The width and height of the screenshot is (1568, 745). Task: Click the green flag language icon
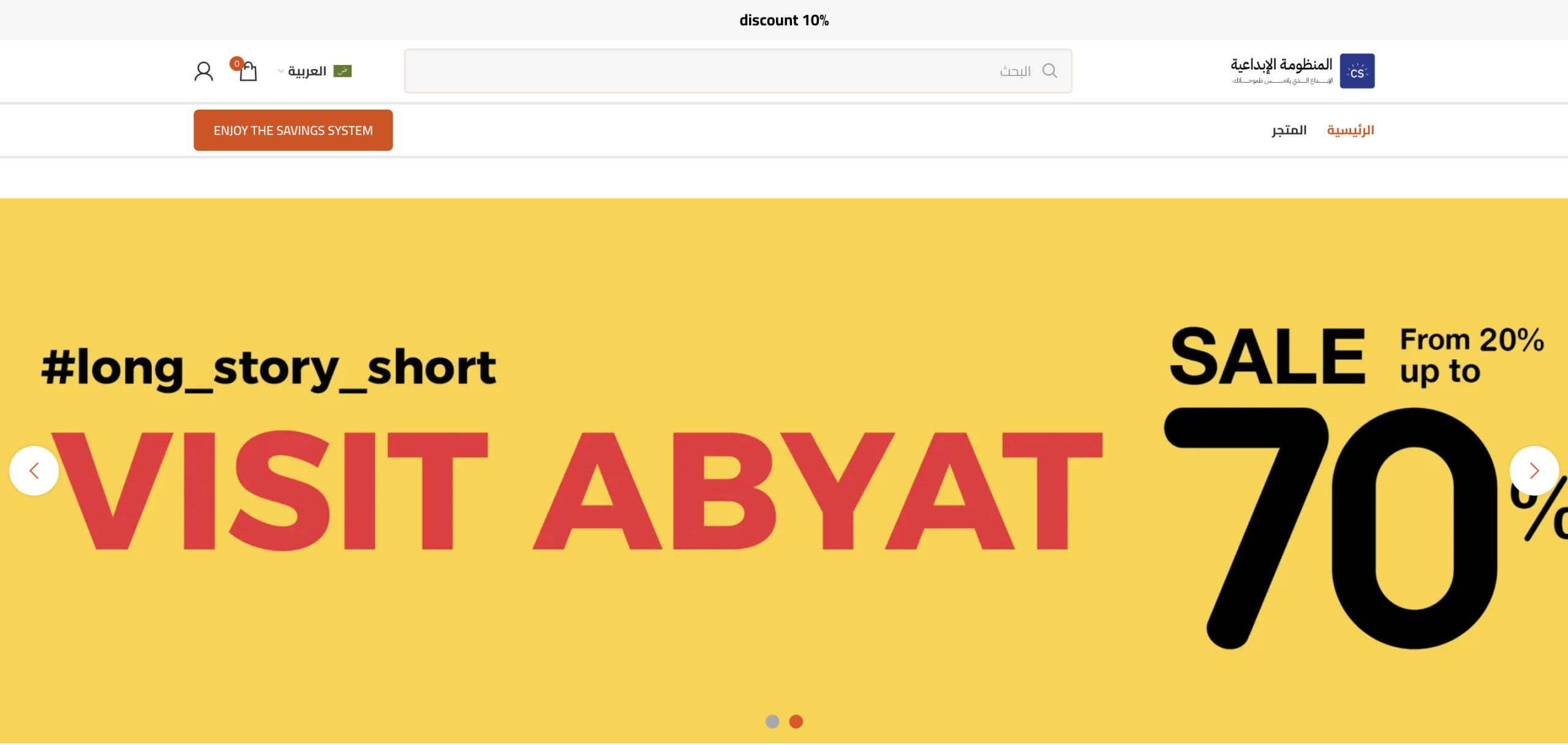pos(342,71)
